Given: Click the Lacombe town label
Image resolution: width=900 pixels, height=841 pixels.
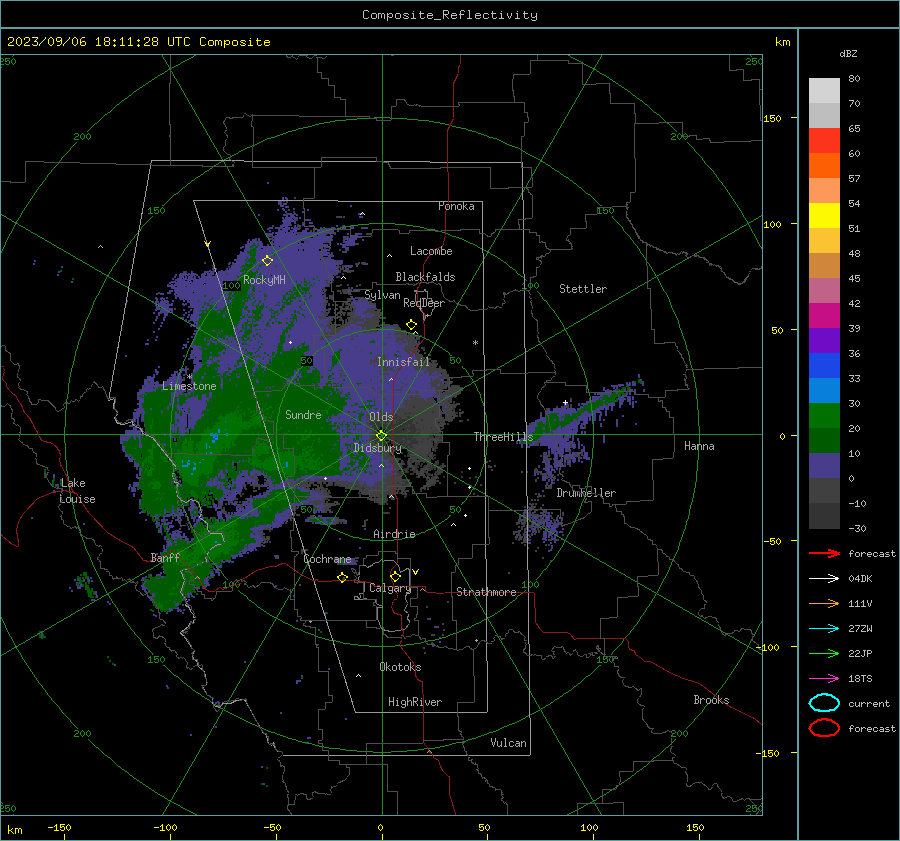Looking at the screenshot, I should click(x=431, y=251).
